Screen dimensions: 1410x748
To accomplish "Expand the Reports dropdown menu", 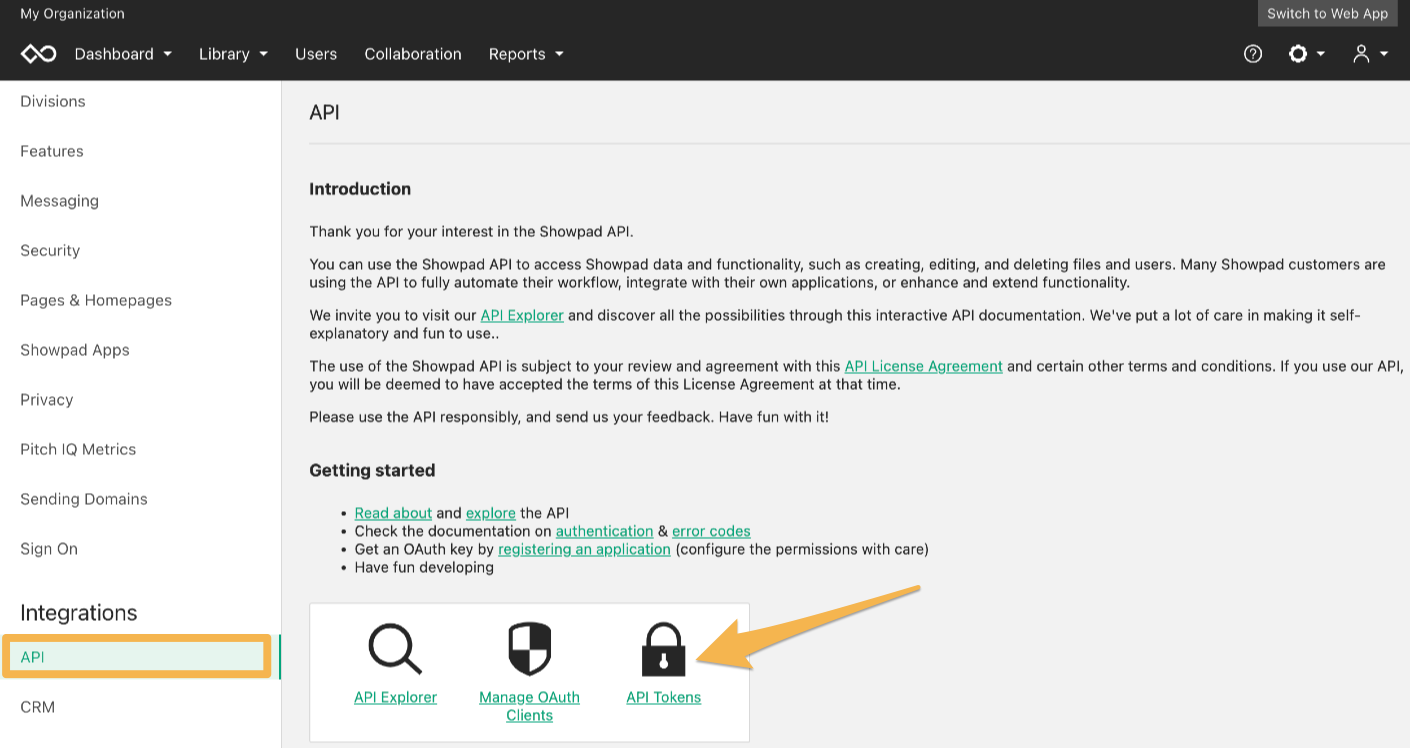I will click(526, 54).
